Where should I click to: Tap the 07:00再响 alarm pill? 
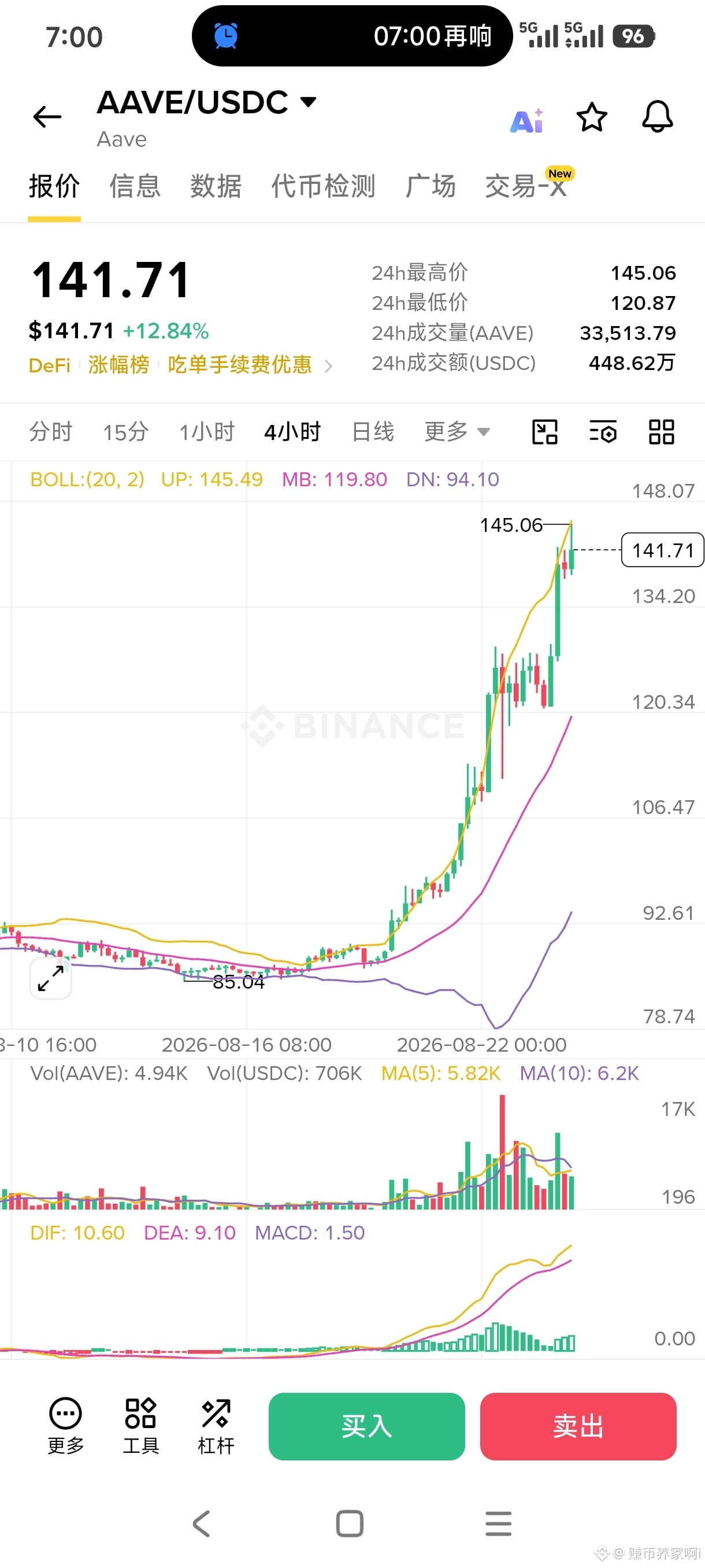[352, 36]
